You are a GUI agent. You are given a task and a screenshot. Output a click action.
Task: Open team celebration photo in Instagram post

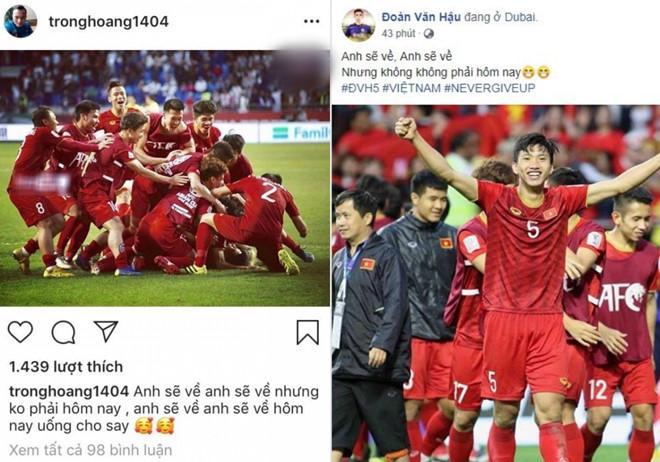pyautogui.click(x=165, y=178)
